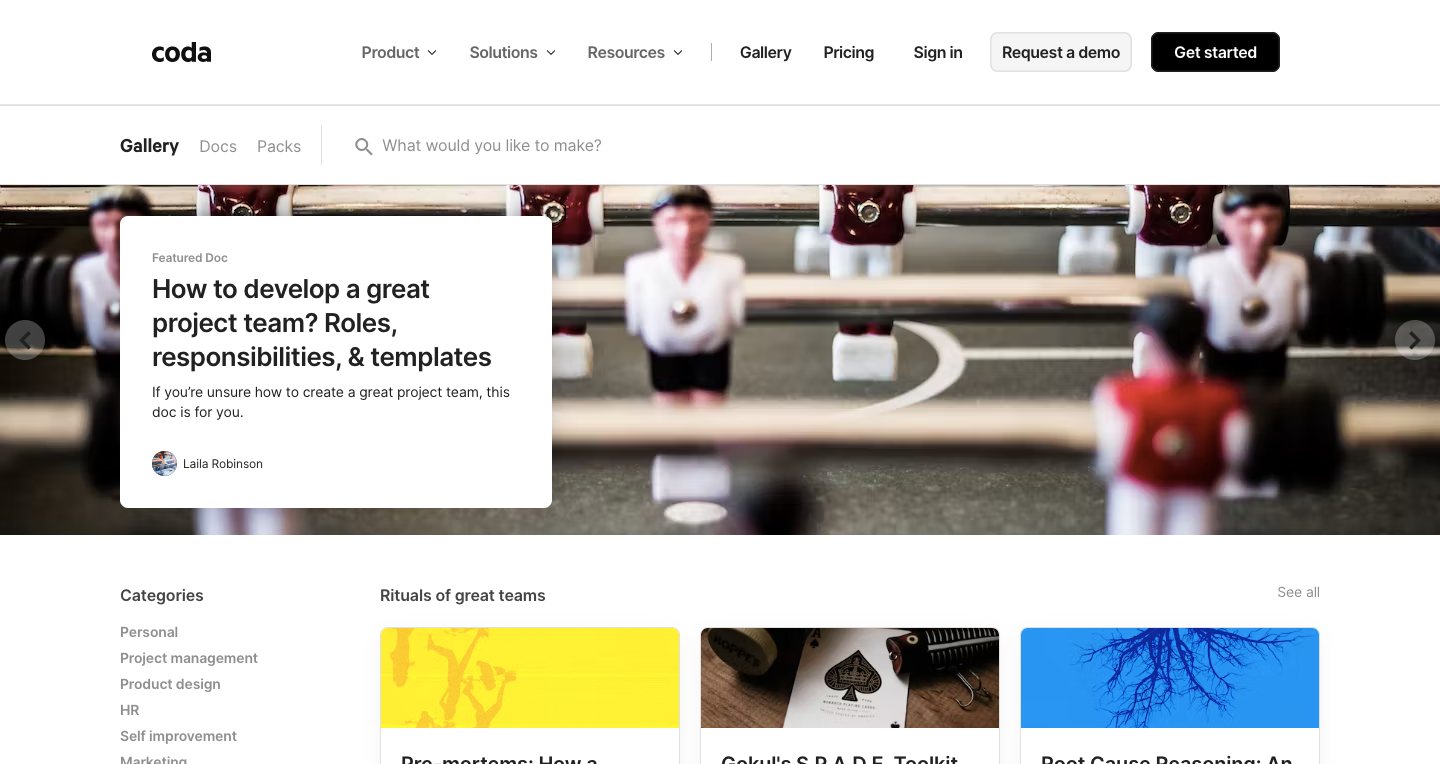Click the Request a demo button

tap(1061, 52)
